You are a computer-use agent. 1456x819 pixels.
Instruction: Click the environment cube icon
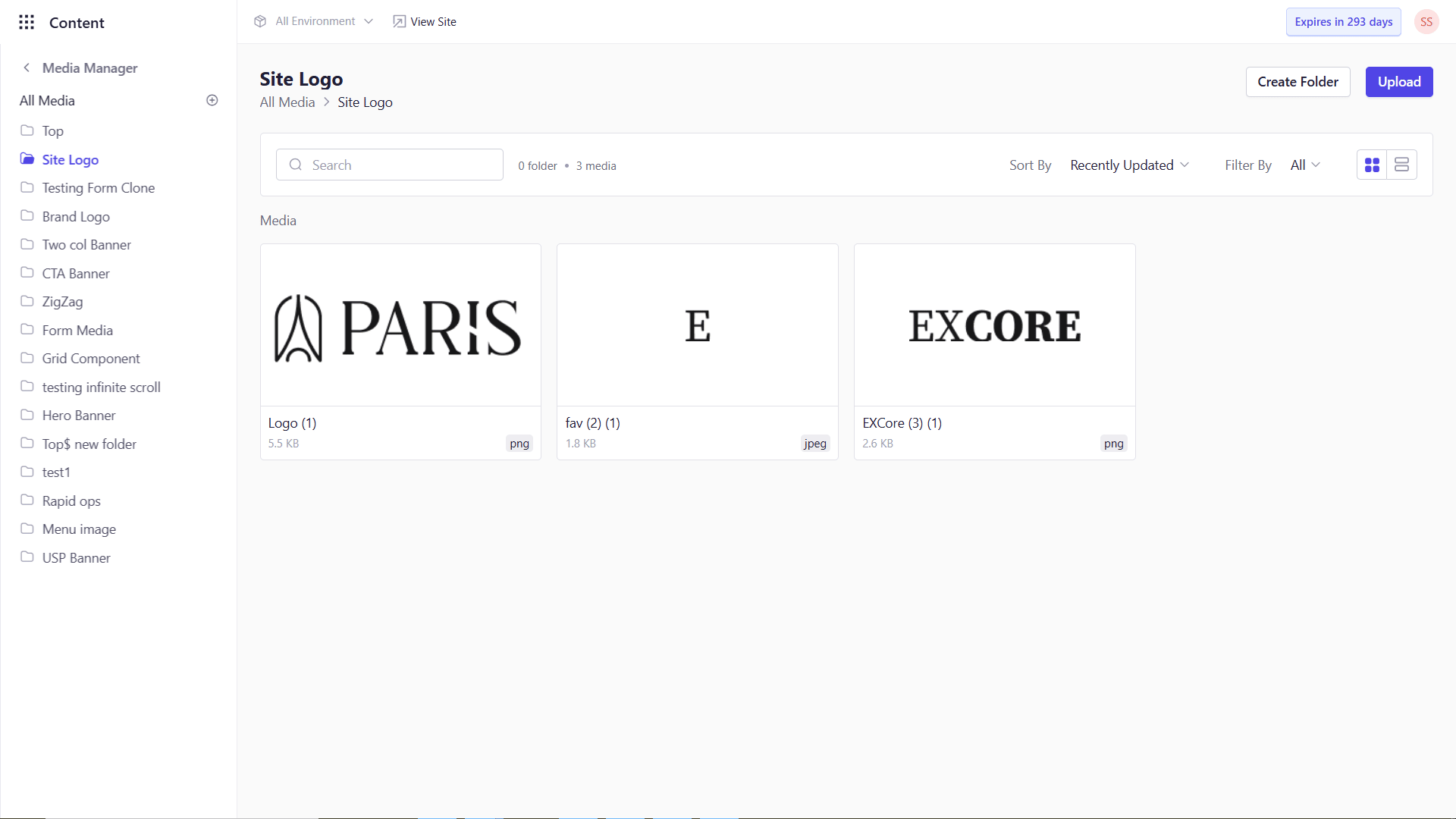pos(260,21)
